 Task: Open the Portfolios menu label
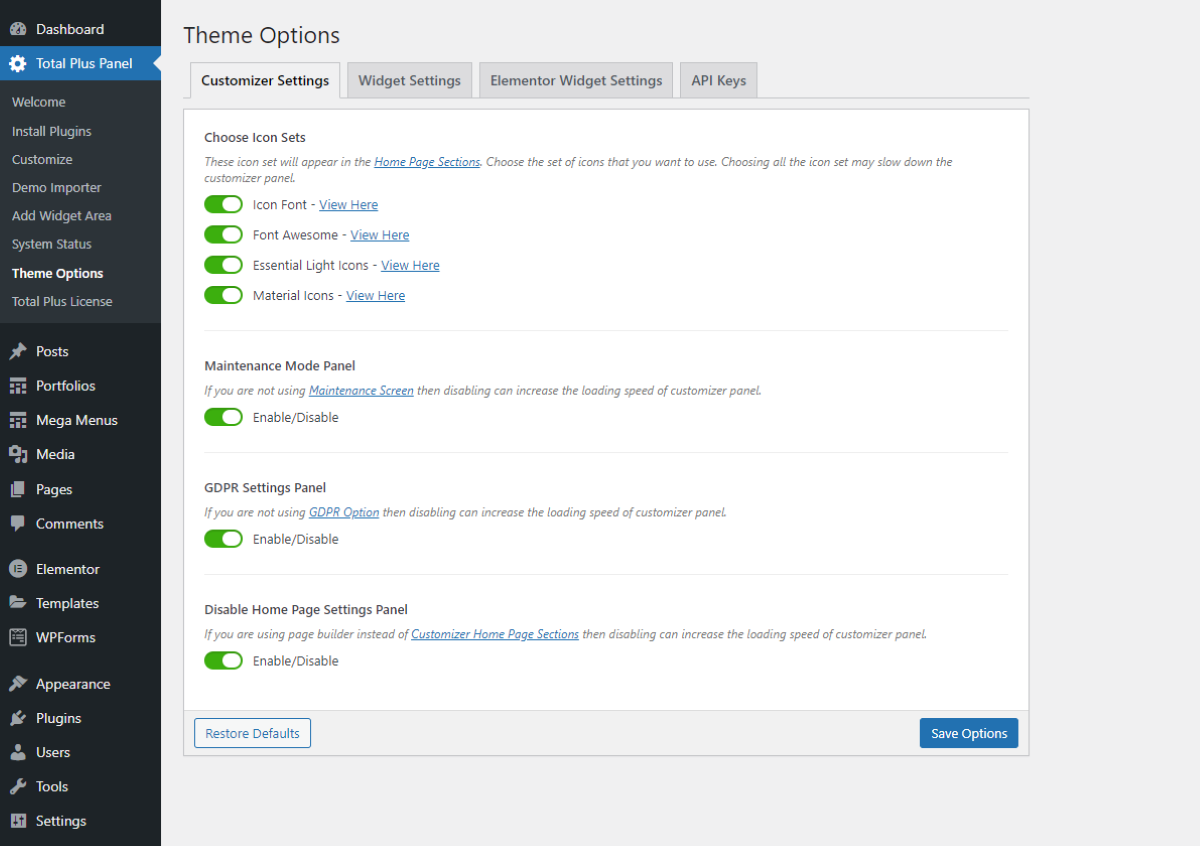(x=66, y=386)
